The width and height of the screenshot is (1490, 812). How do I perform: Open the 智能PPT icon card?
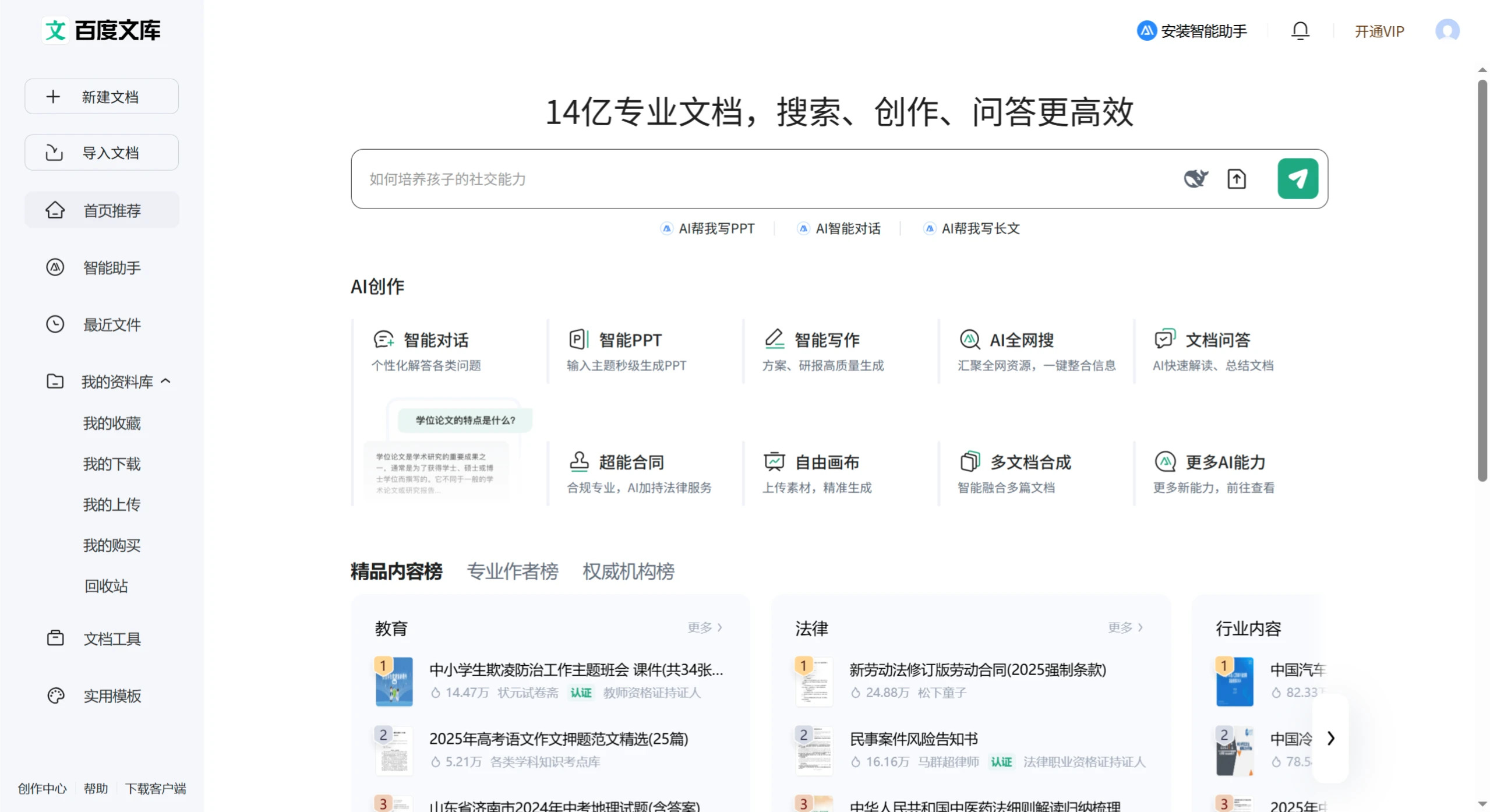[x=578, y=340]
